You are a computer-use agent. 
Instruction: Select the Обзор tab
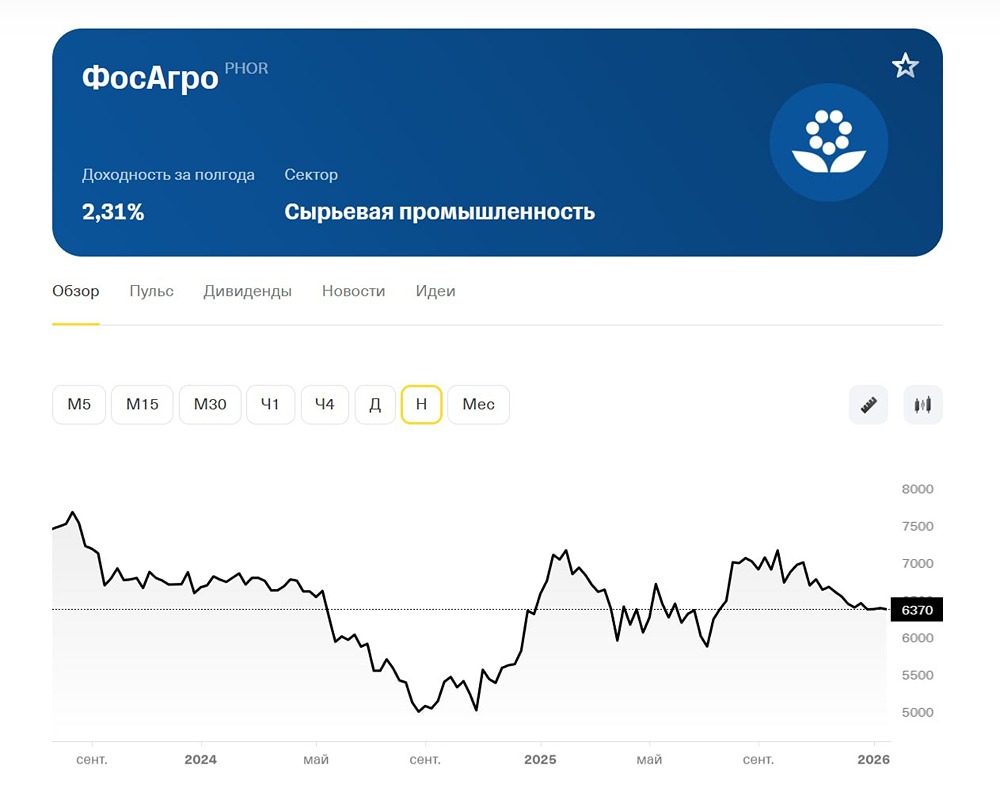(75, 291)
